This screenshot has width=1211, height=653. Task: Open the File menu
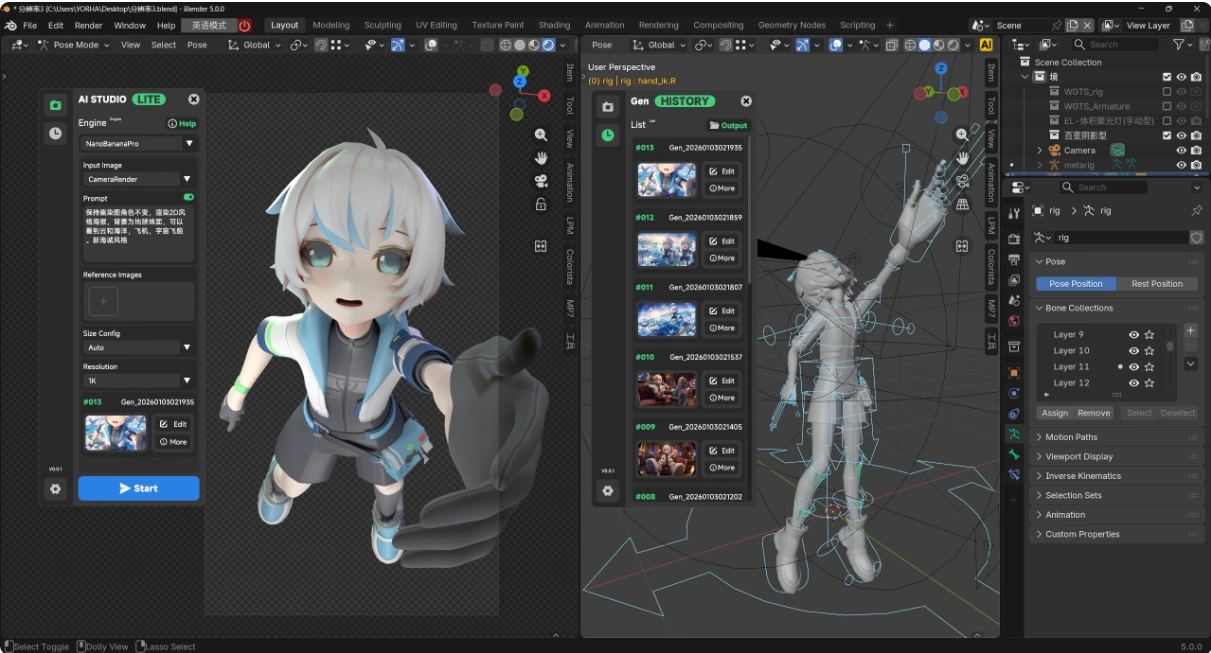tap(30, 25)
